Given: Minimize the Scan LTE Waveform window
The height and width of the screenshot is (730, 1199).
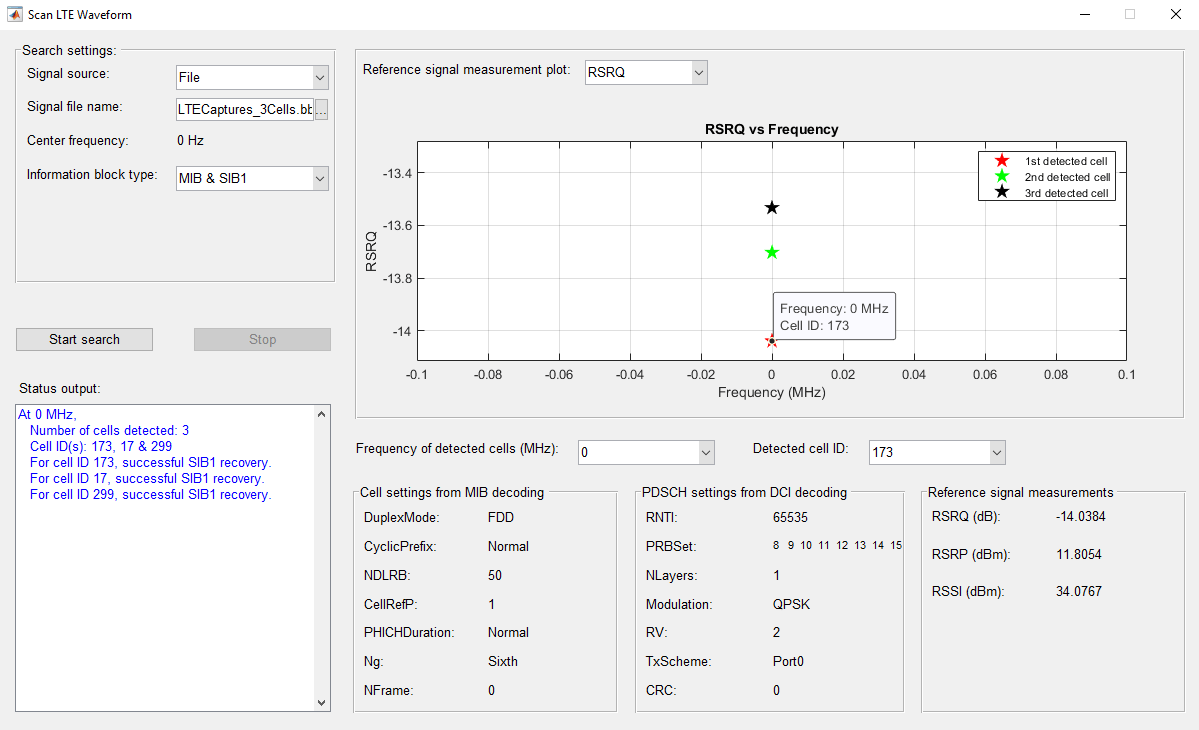Looking at the screenshot, I should 1084,15.
